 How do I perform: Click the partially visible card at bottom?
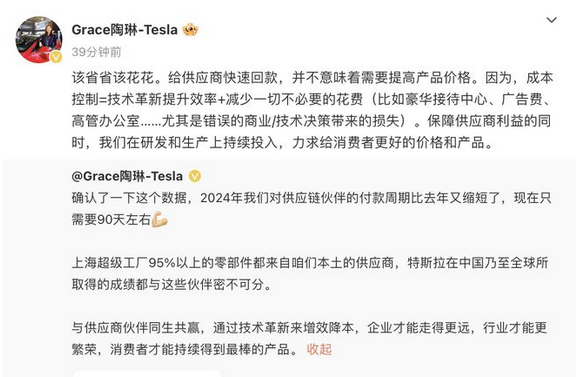coord(147,373)
